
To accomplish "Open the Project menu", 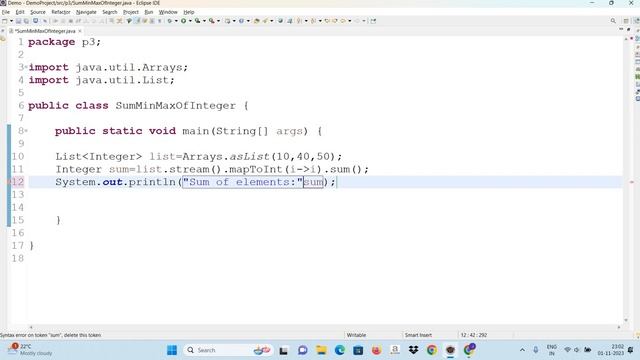I will (x=131, y=12).
